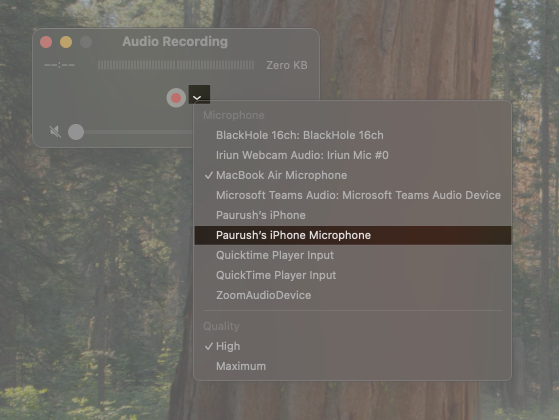
Task: Select QuickTime Player Input with capital T
Action: [x=353, y=275]
